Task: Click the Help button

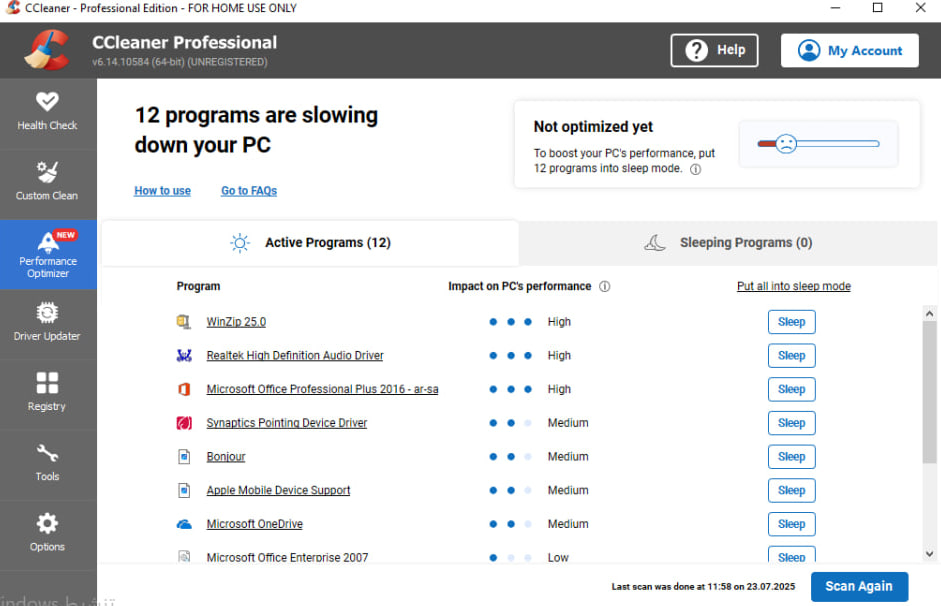Action: pyautogui.click(x=714, y=50)
